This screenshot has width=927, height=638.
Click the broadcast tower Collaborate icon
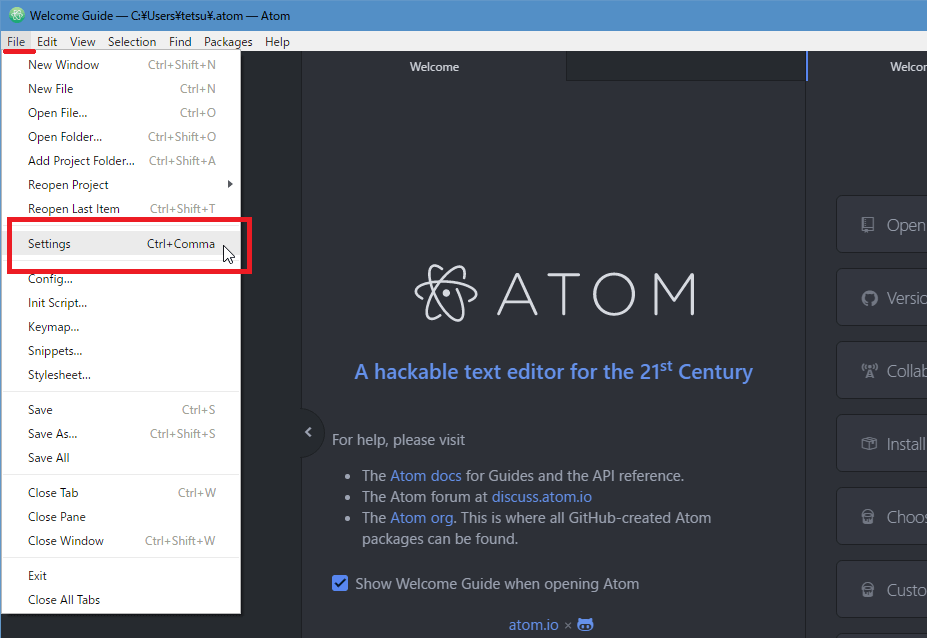[x=868, y=371]
